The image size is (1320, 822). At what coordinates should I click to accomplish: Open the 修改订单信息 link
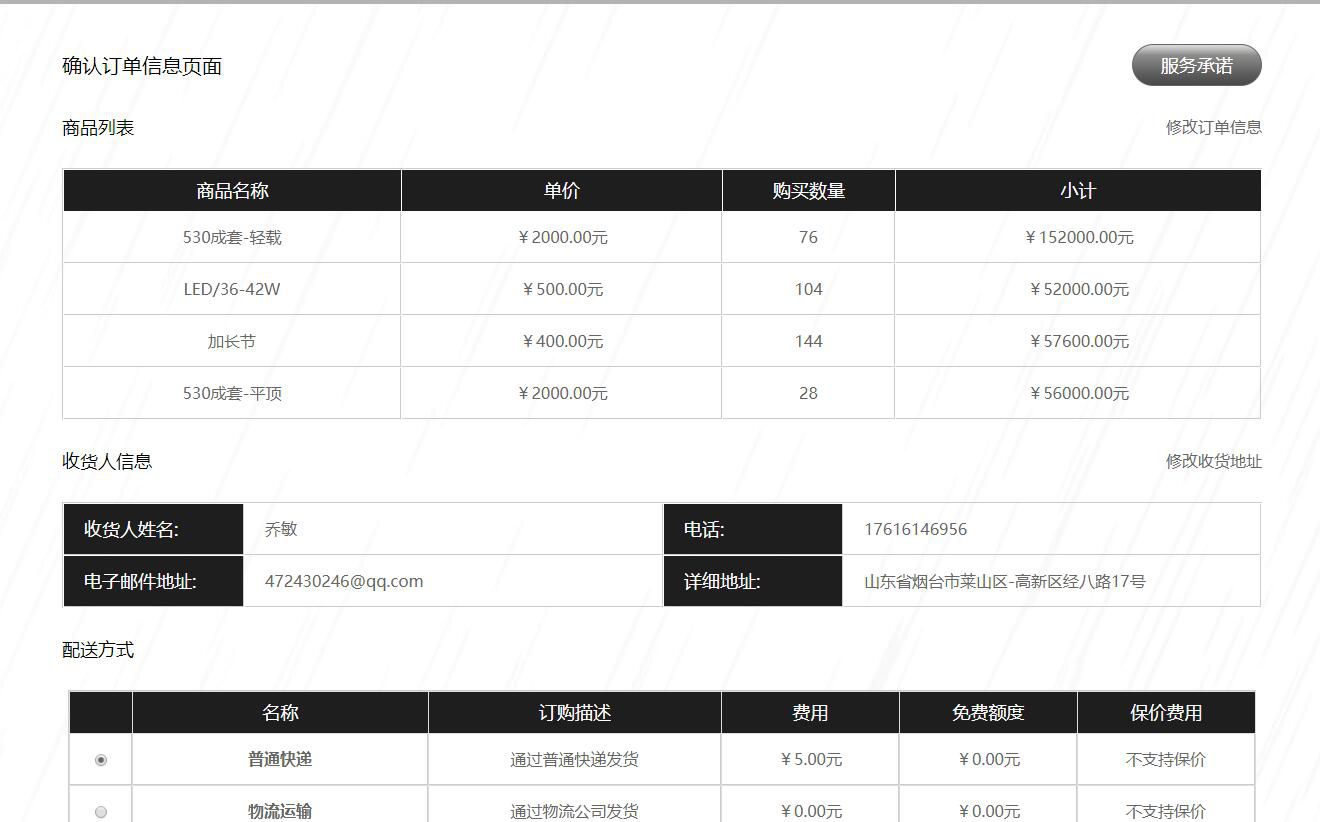1213,127
